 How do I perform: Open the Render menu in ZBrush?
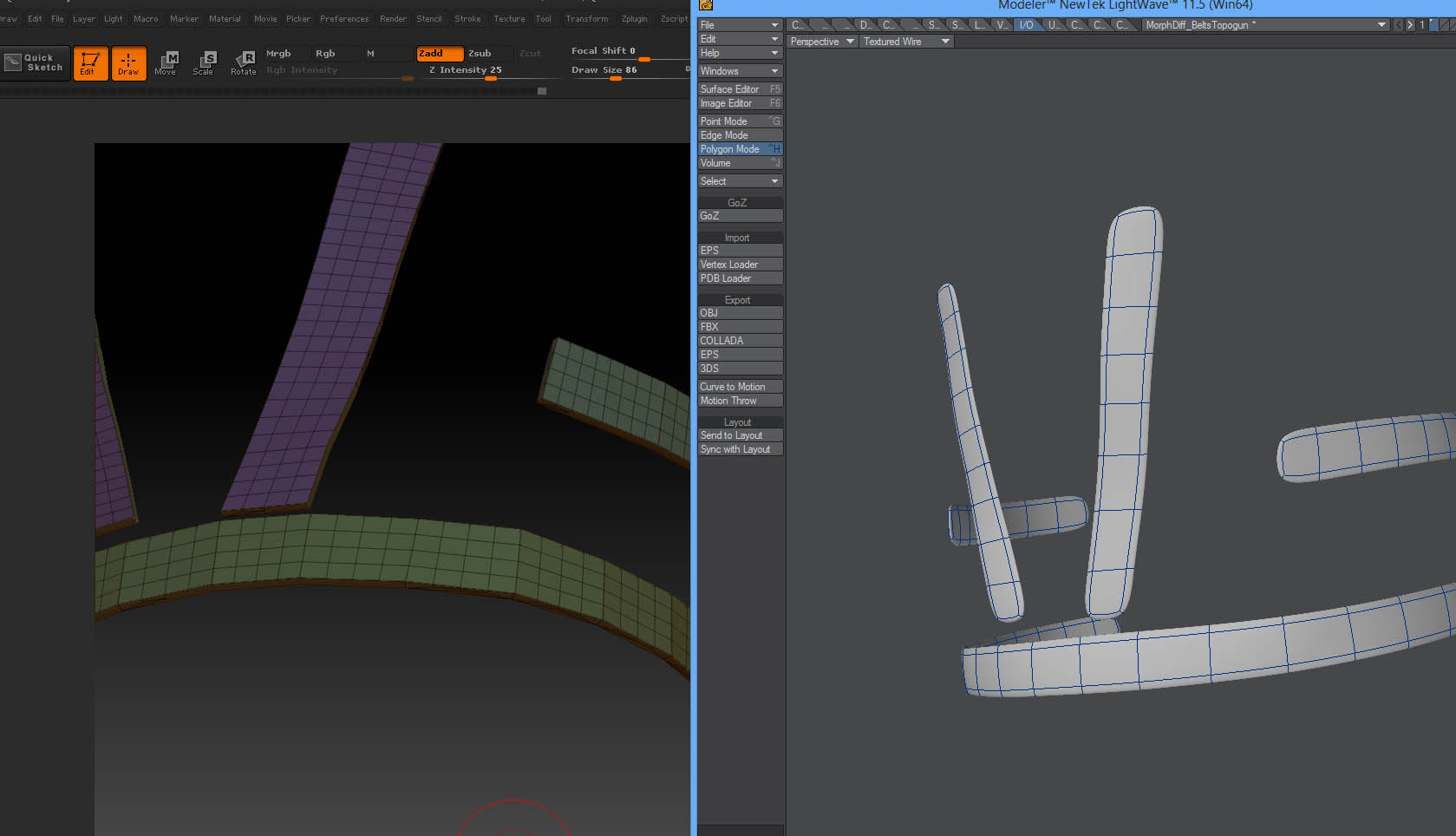(x=393, y=19)
